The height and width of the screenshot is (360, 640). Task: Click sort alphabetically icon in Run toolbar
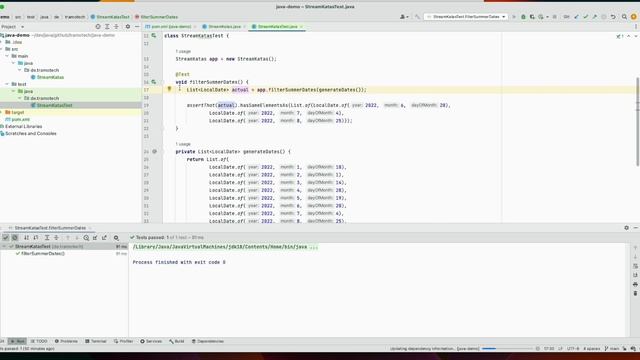tap(26, 238)
